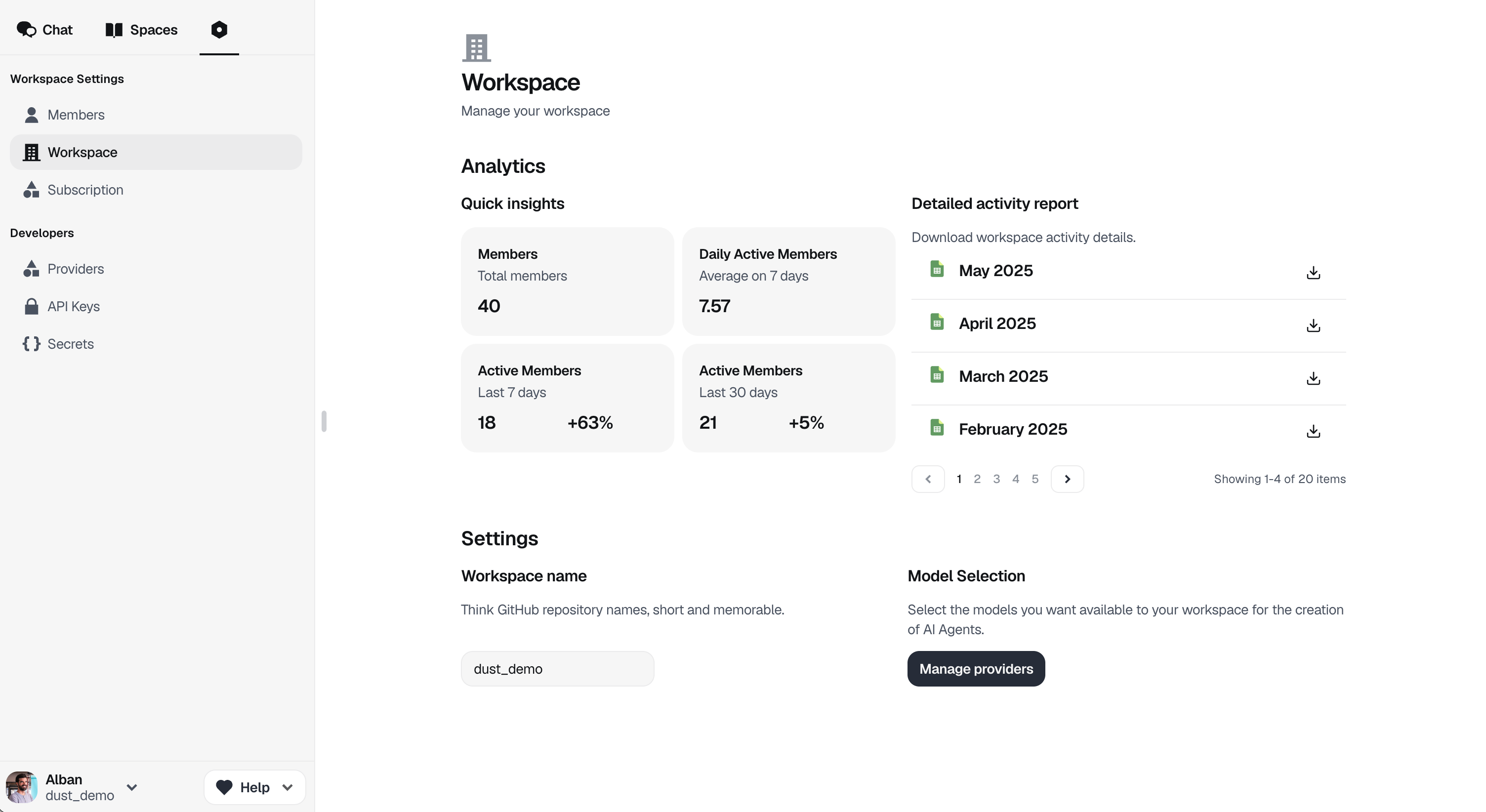Download the February 2025 activity report

(1314, 431)
